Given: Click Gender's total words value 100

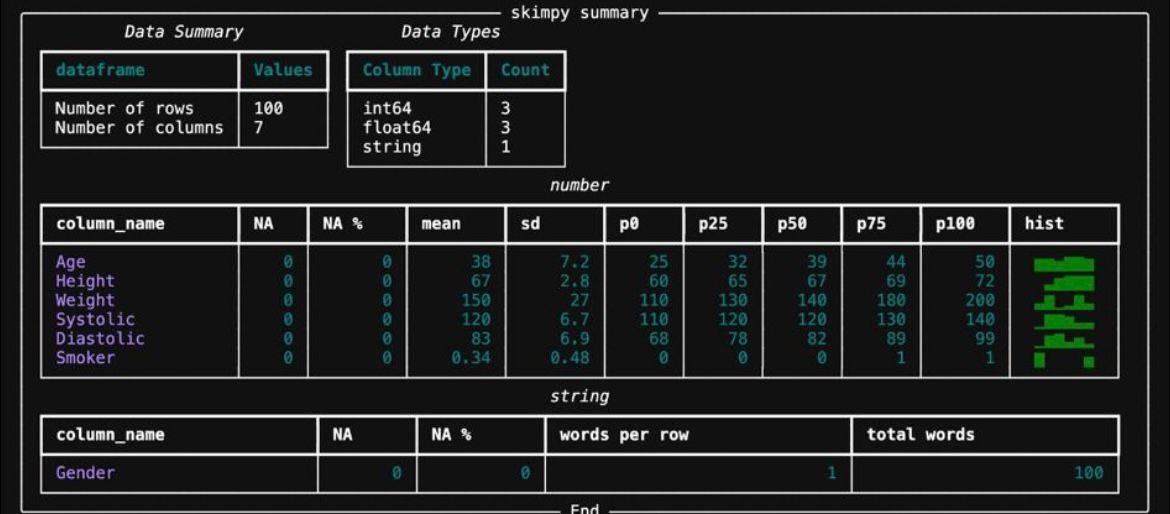Looking at the screenshot, I should point(1089,472).
